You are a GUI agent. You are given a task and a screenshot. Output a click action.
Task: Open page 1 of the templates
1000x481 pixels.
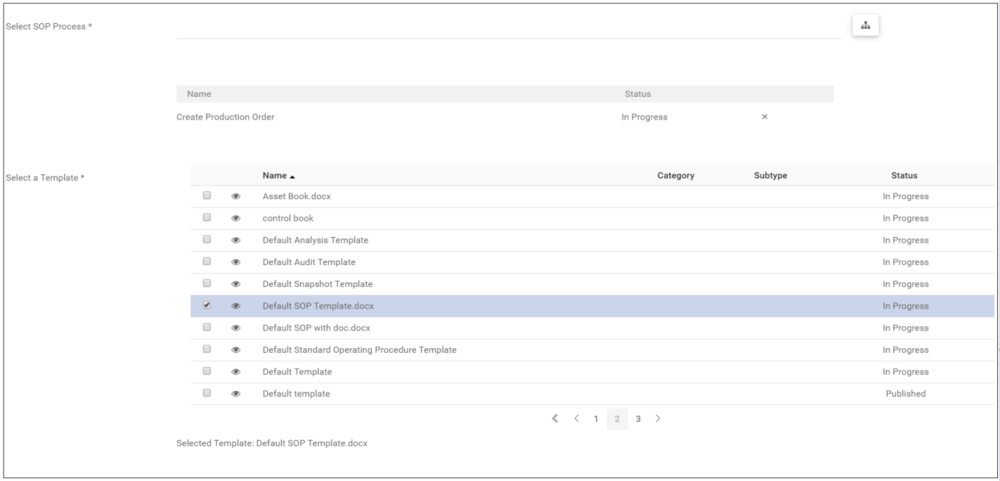click(x=596, y=419)
